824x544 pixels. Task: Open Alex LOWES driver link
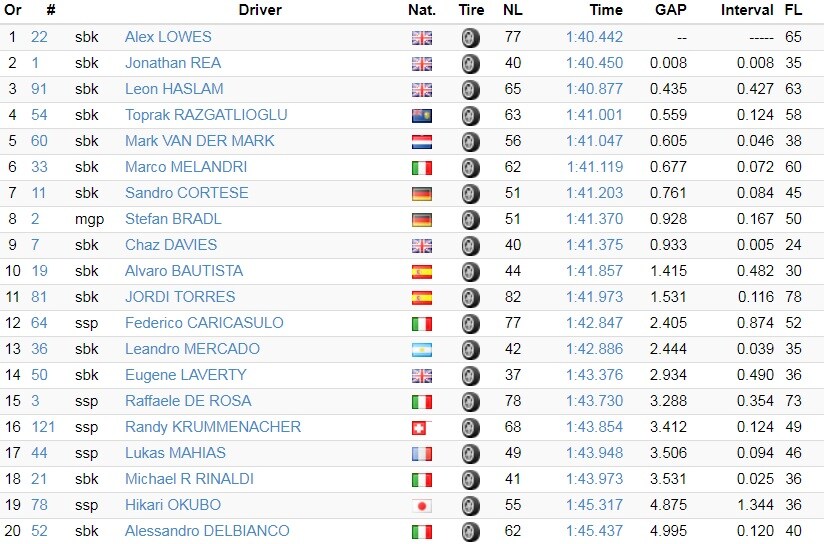tap(168, 37)
